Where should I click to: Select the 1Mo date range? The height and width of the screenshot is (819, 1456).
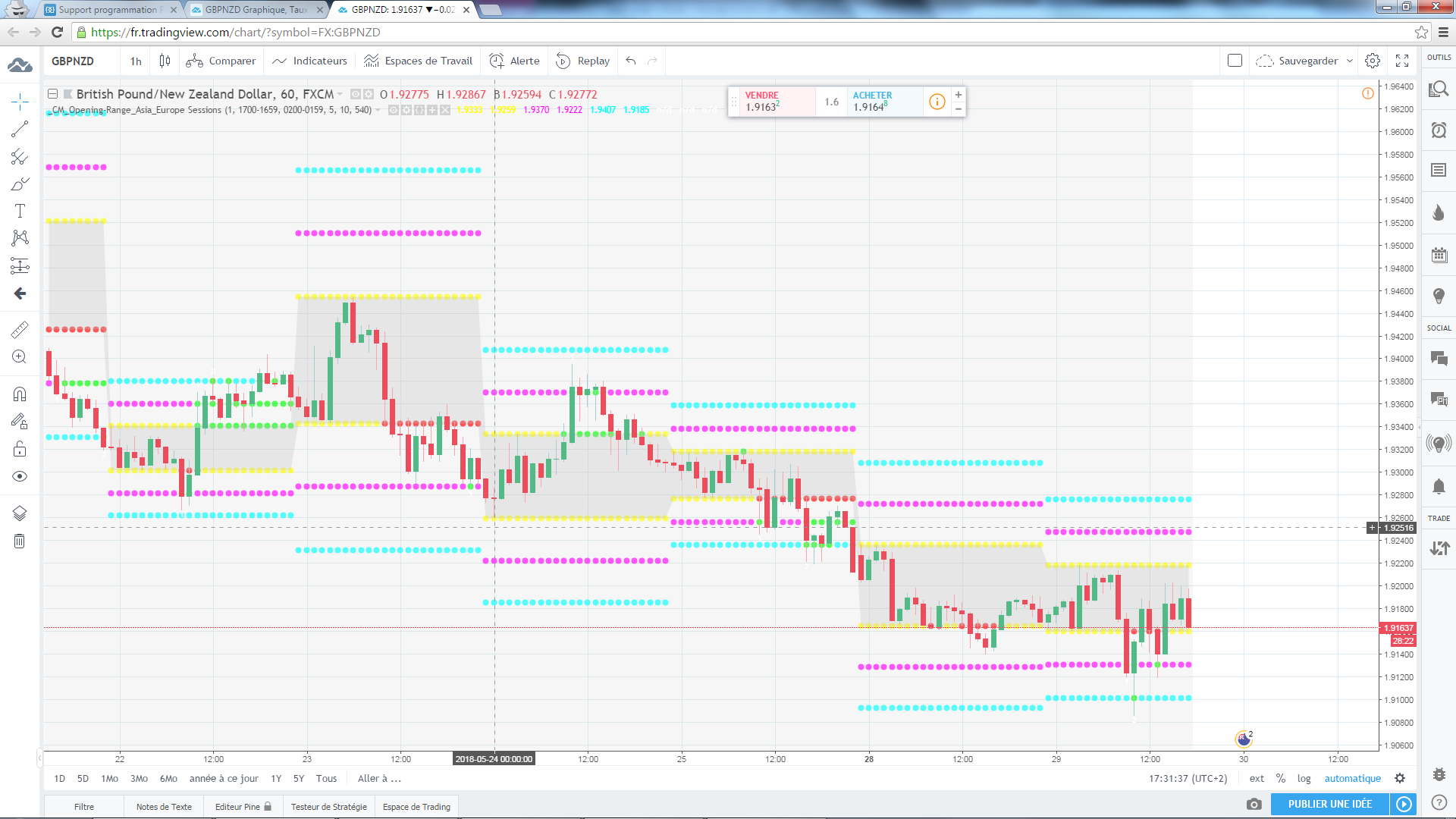(110, 778)
